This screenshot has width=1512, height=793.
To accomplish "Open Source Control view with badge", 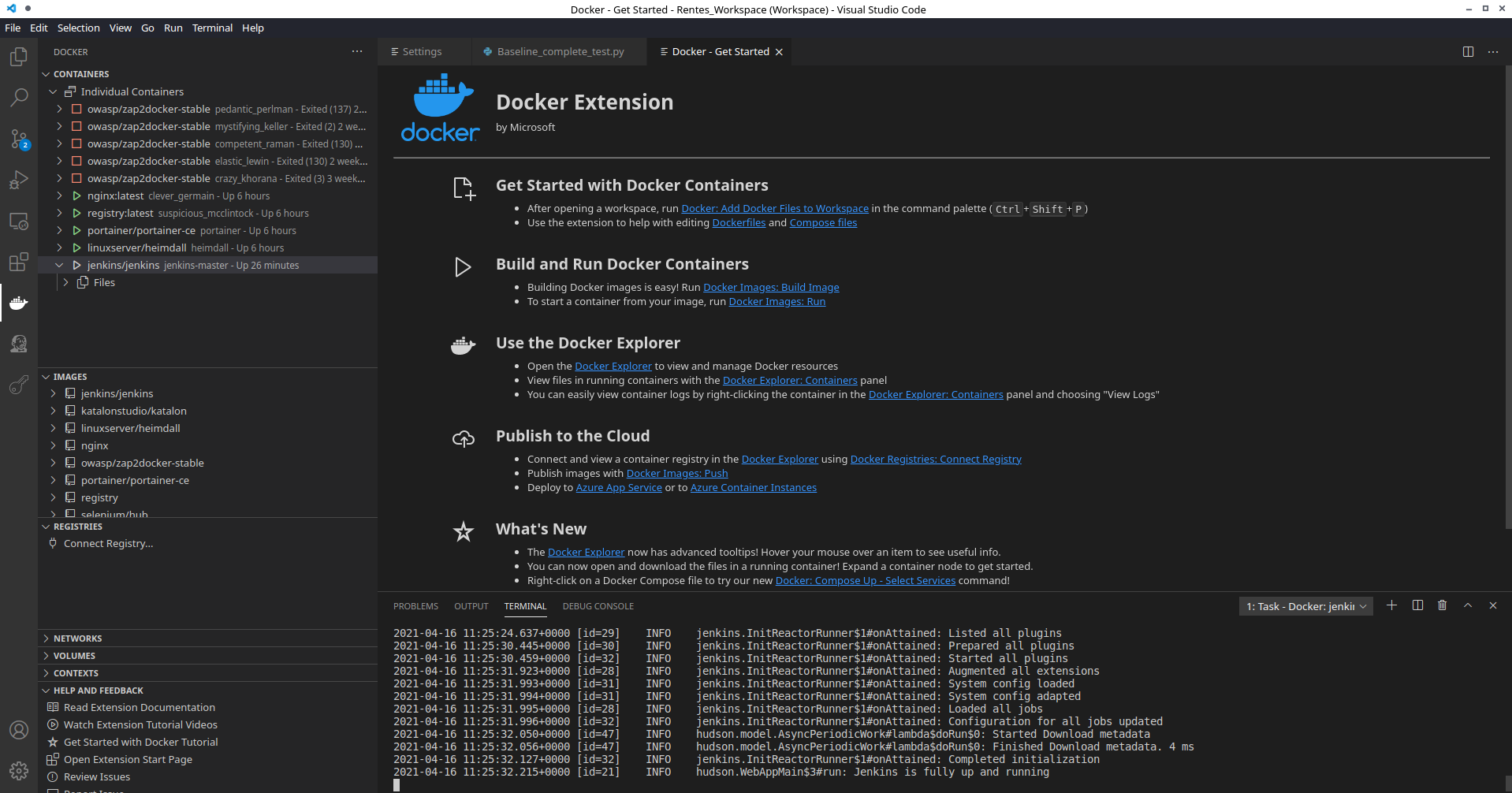I will [19, 139].
